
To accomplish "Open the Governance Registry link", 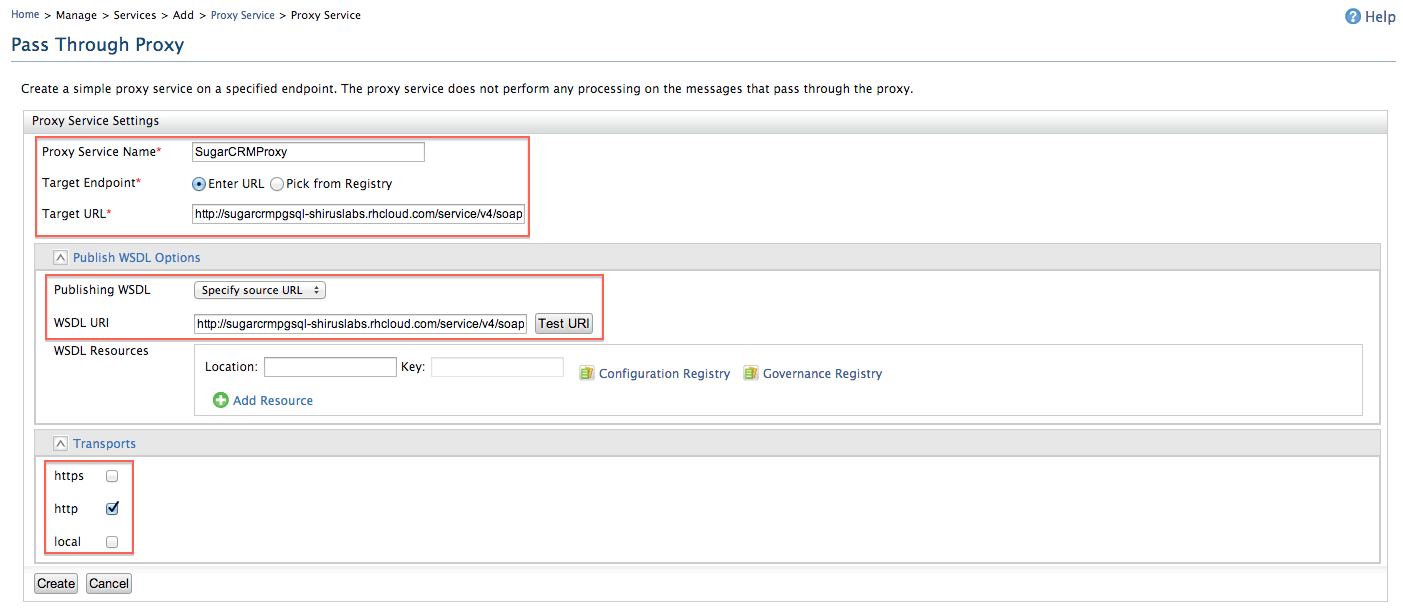I will pos(822,373).
